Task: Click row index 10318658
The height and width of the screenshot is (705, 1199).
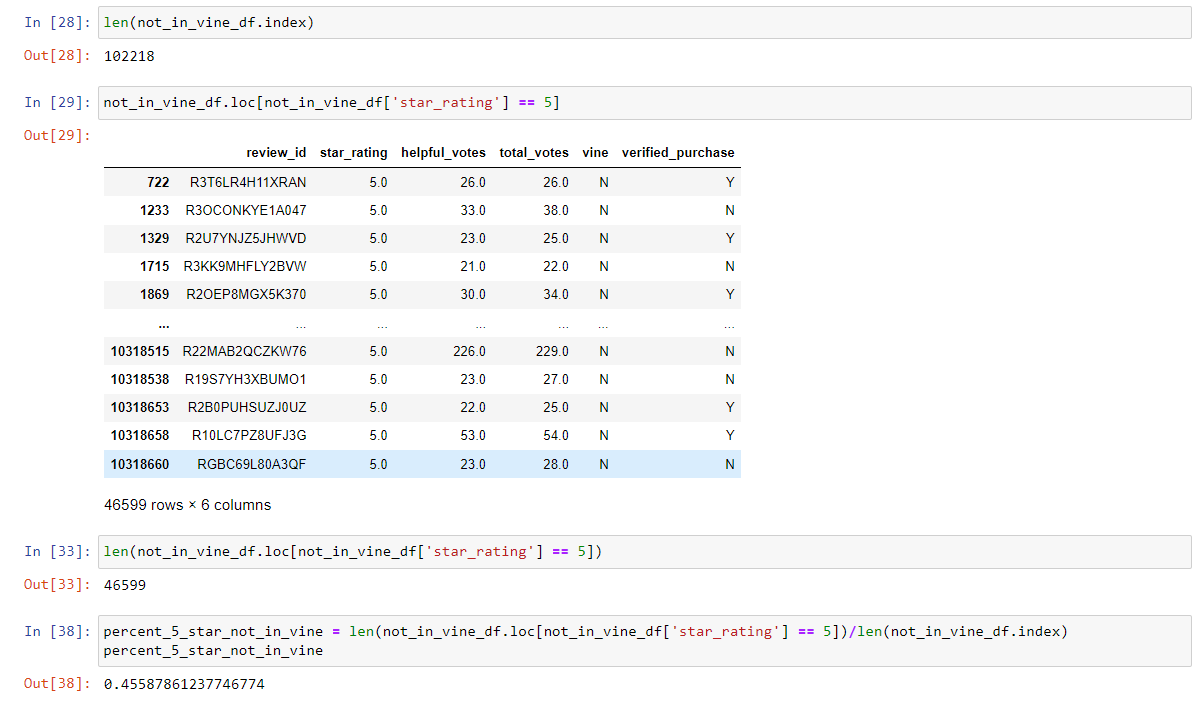Action: pyautogui.click(x=140, y=435)
